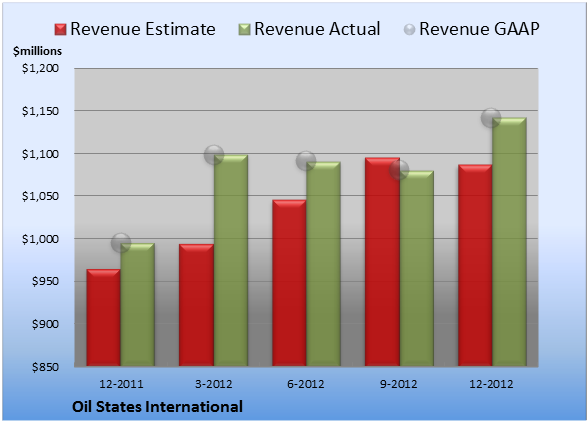Click the GAAP sphere marker above 9-2012

(x=399, y=170)
